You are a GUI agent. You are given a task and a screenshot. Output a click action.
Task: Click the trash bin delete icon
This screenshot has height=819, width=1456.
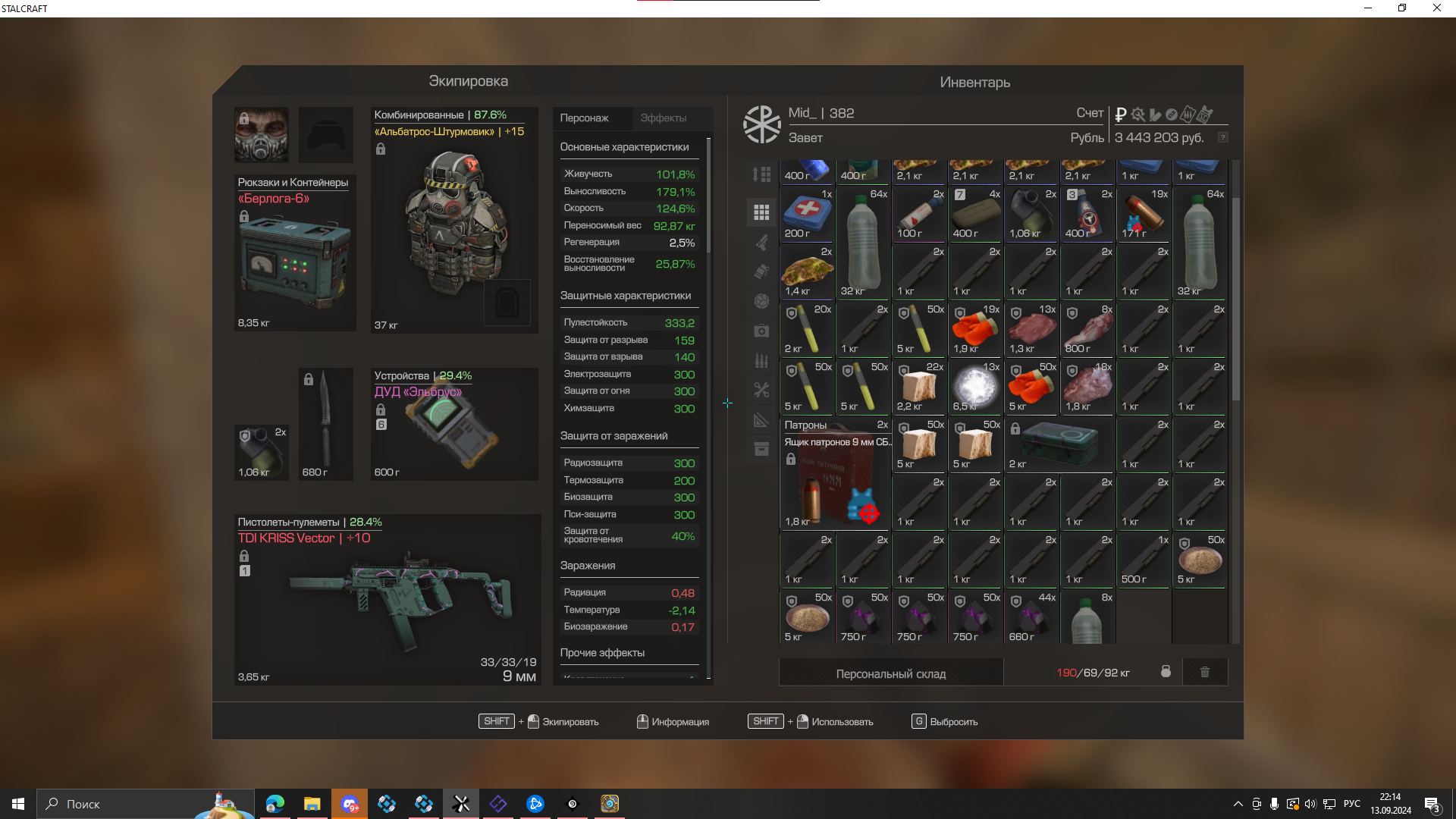pos(1204,672)
